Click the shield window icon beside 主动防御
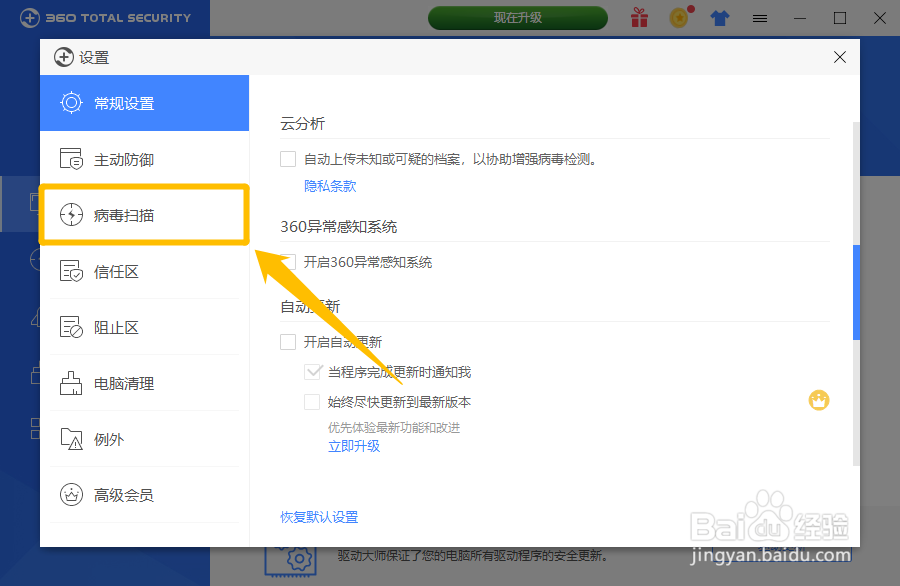The width and height of the screenshot is (900, 586). (x=71, y=159)
